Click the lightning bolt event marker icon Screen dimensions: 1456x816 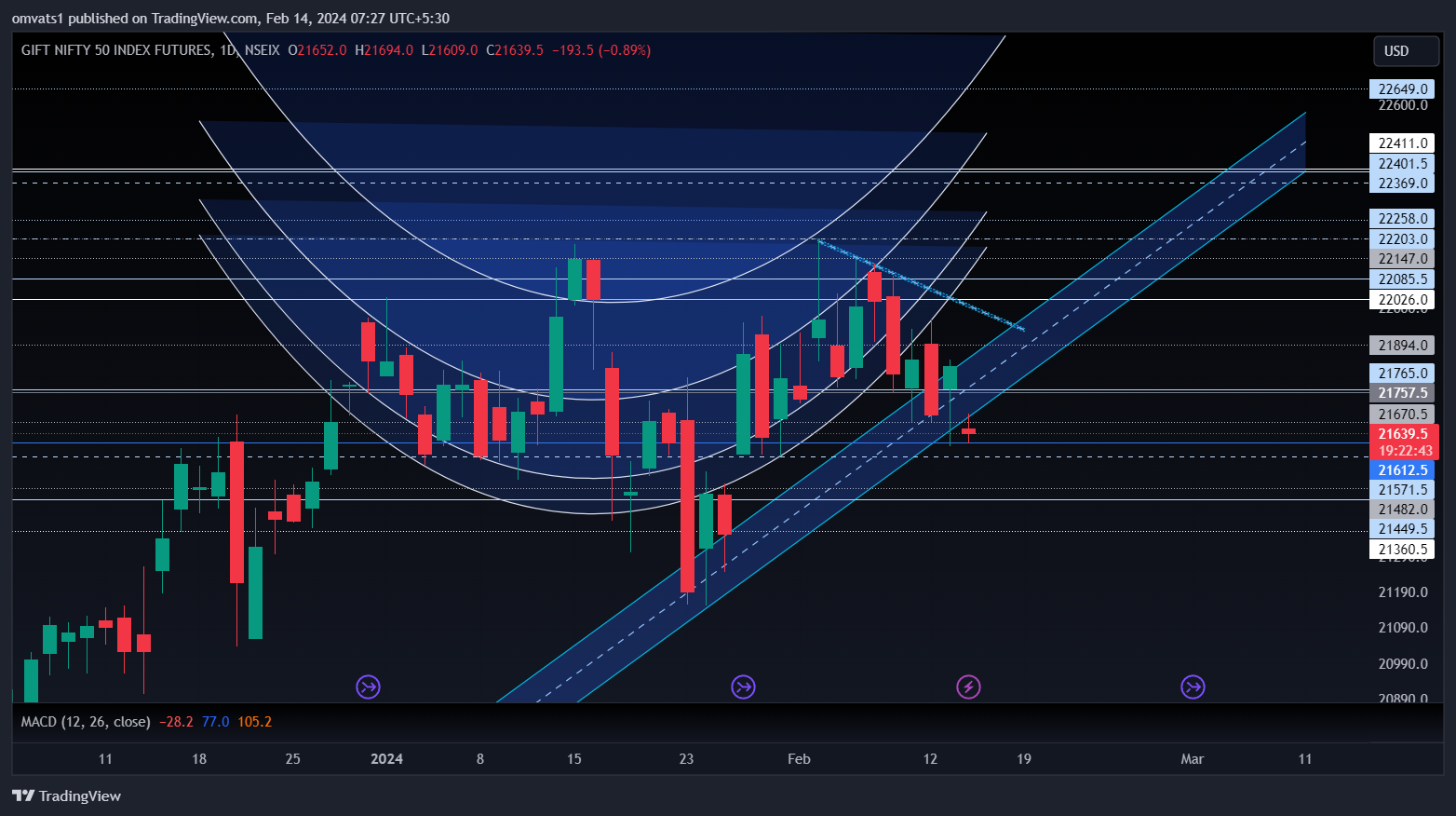click(x=968, y=687)
